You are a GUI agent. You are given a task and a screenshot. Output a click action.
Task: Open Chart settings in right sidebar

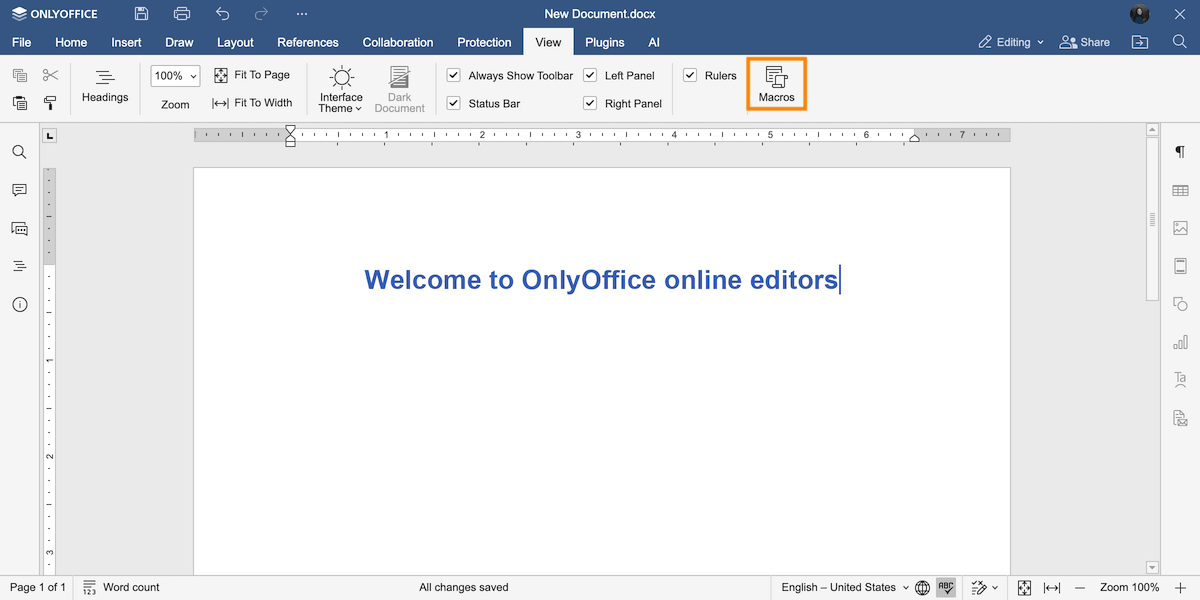pyautogui.click(x=1180, y=342)
